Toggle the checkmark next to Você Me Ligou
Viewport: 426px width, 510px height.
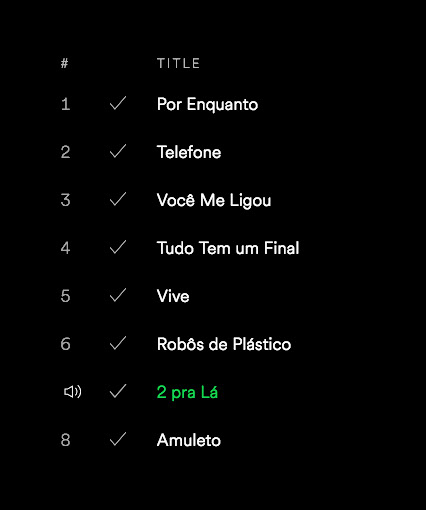pos(118,199)
